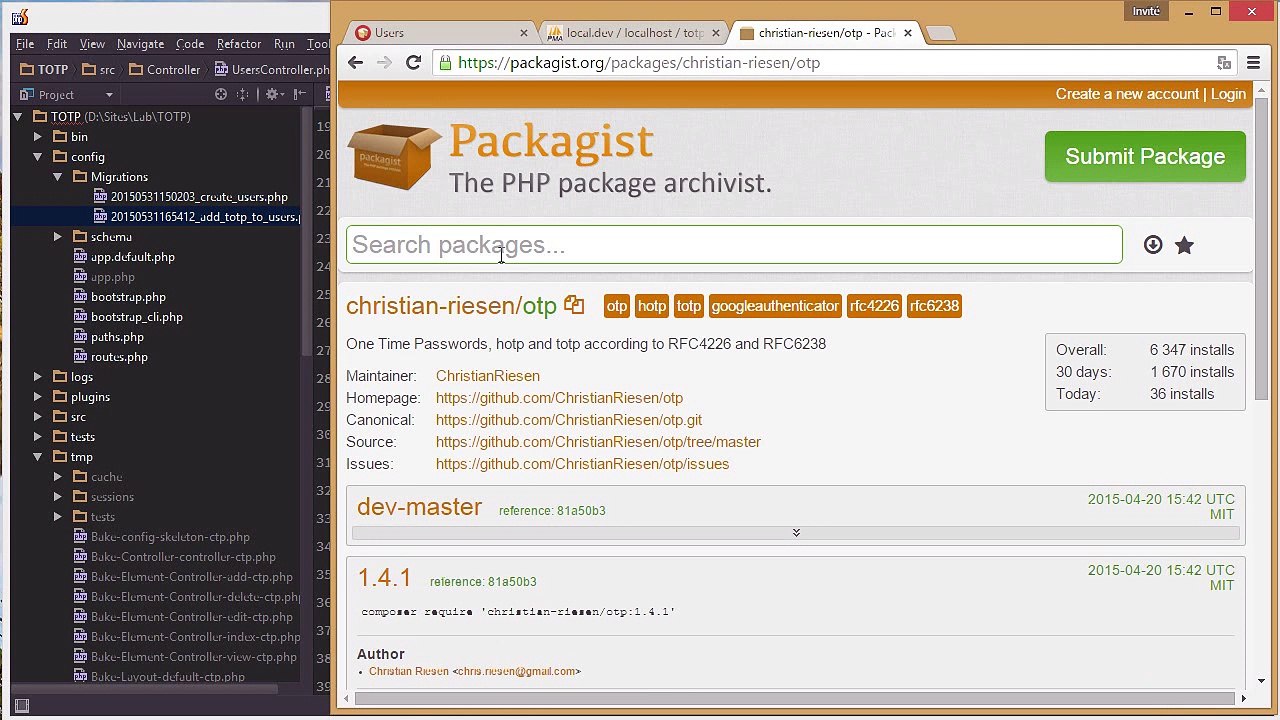
Task: Click src breadcrumb in navigation bar
Action: tap(98, 70)
